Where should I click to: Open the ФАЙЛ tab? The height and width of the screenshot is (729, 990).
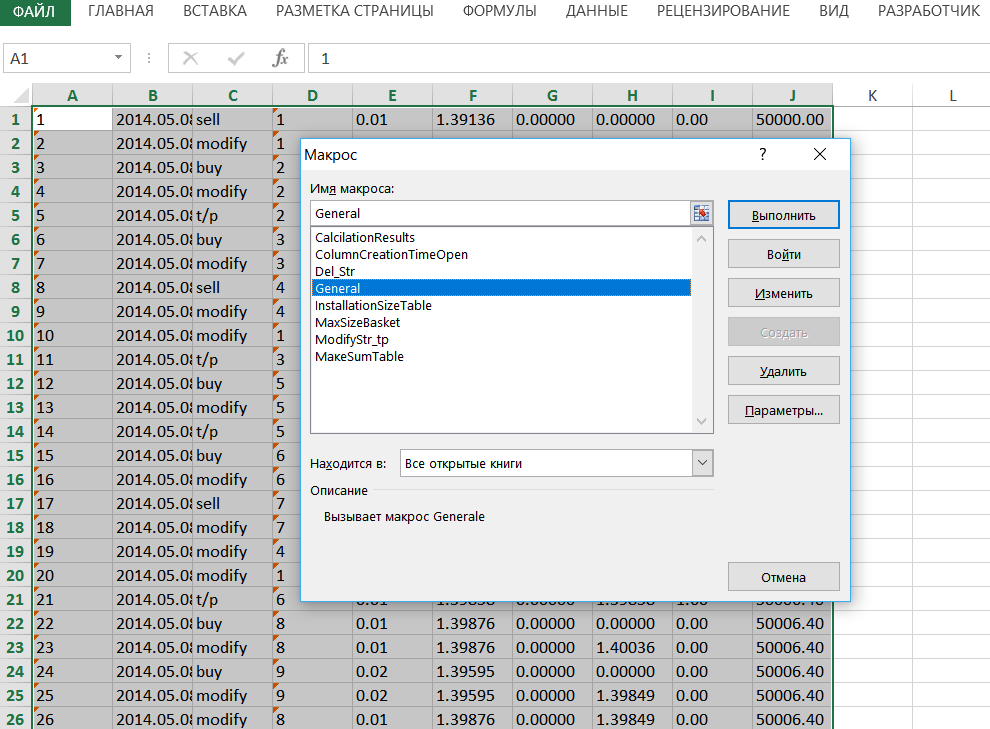(34, 11)
